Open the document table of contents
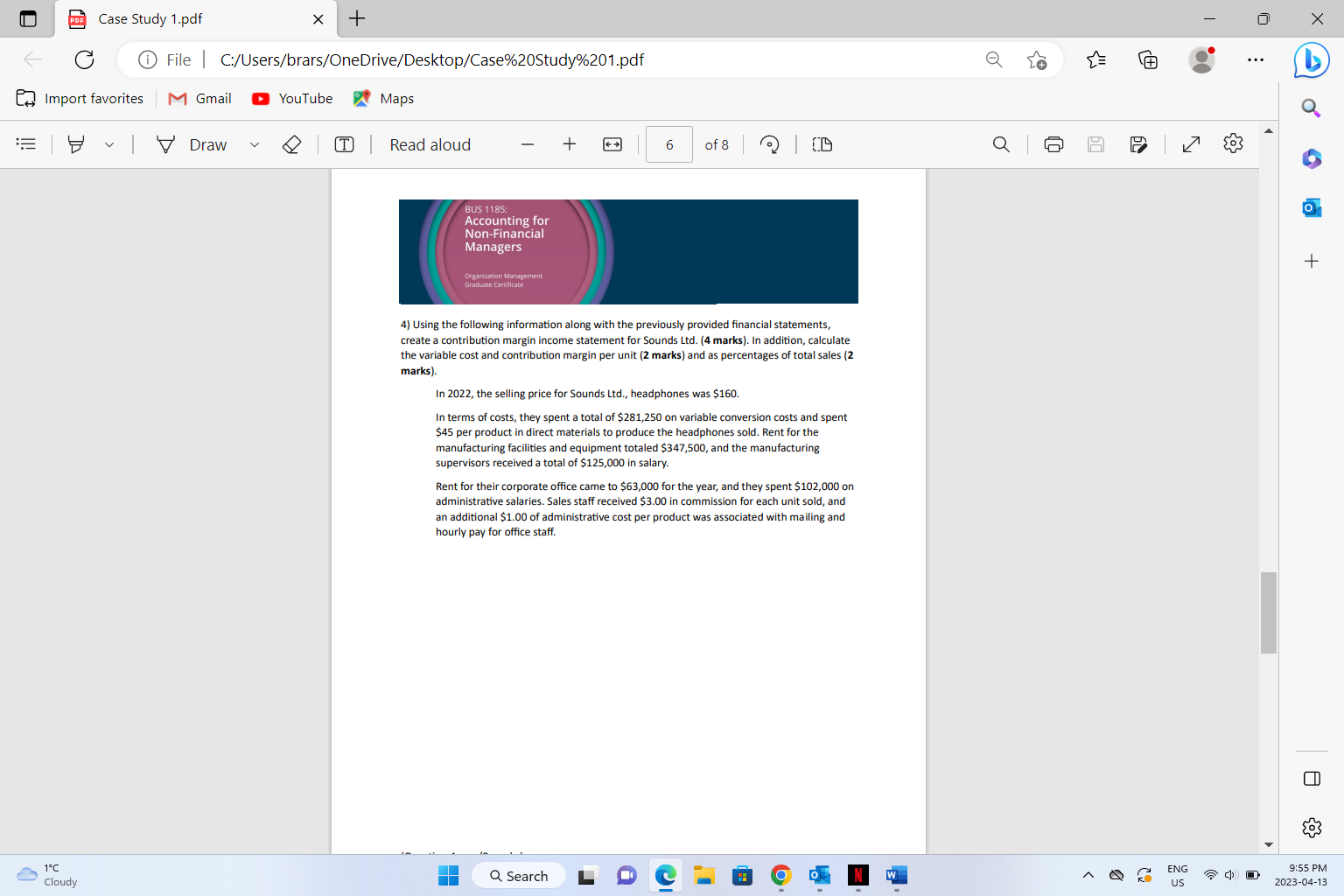Image resolution: width=1344 pixels, height=896 pixels. (25, 144)
